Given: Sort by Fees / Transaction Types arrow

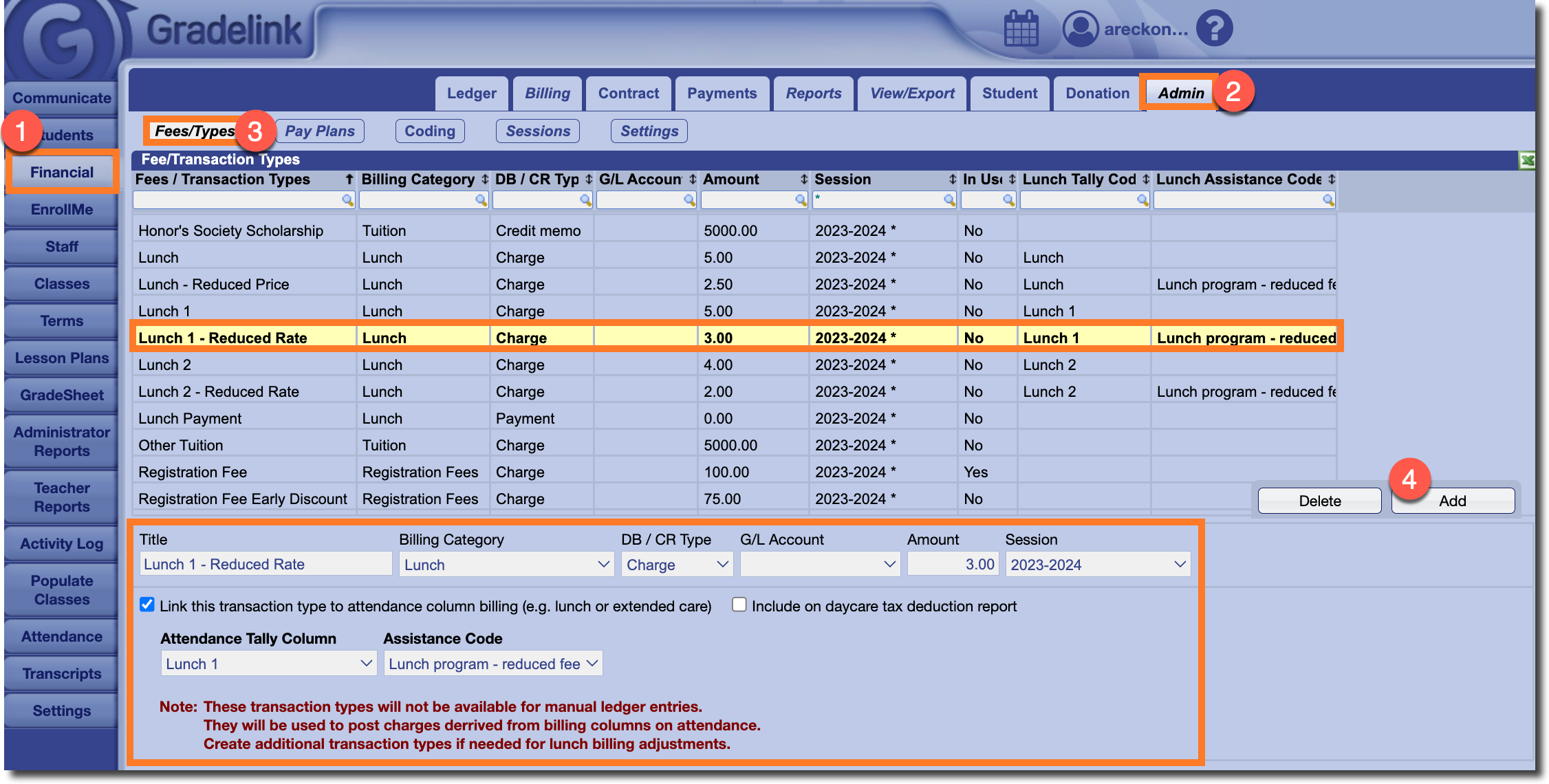Looking at the screenshot, I should click(x=349, y=179).
